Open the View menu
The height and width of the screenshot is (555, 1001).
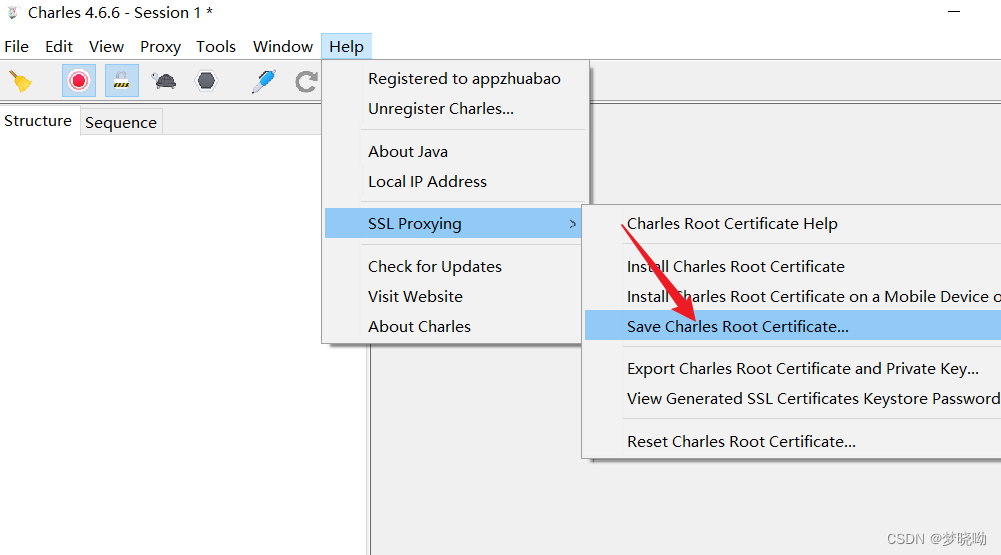point(107,47)
